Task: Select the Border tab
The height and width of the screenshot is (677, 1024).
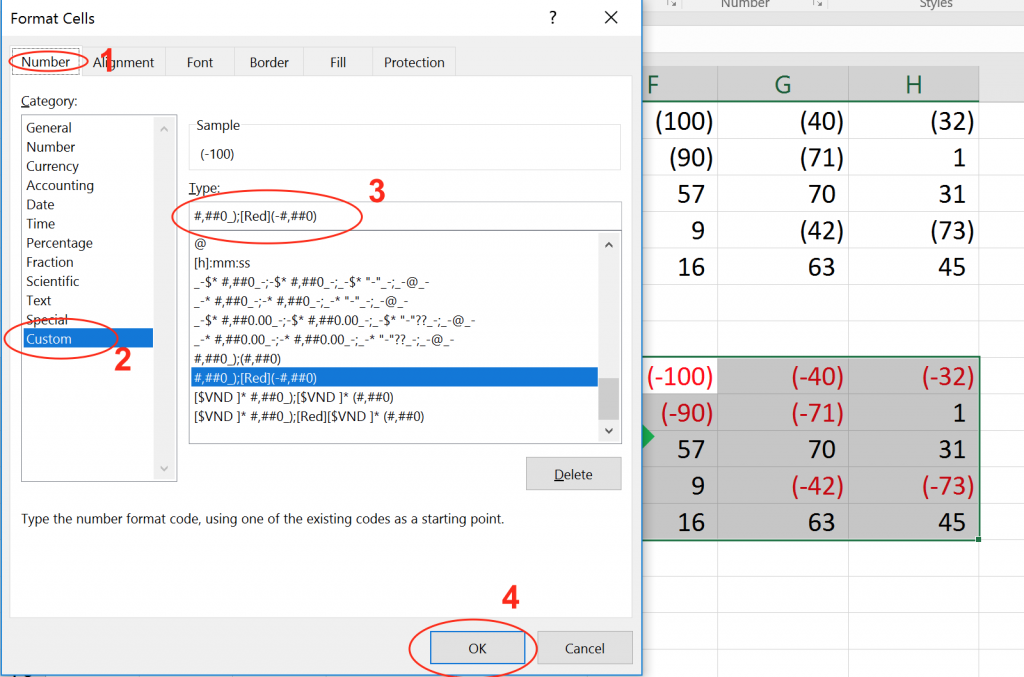Action: [x=268, y=61]
